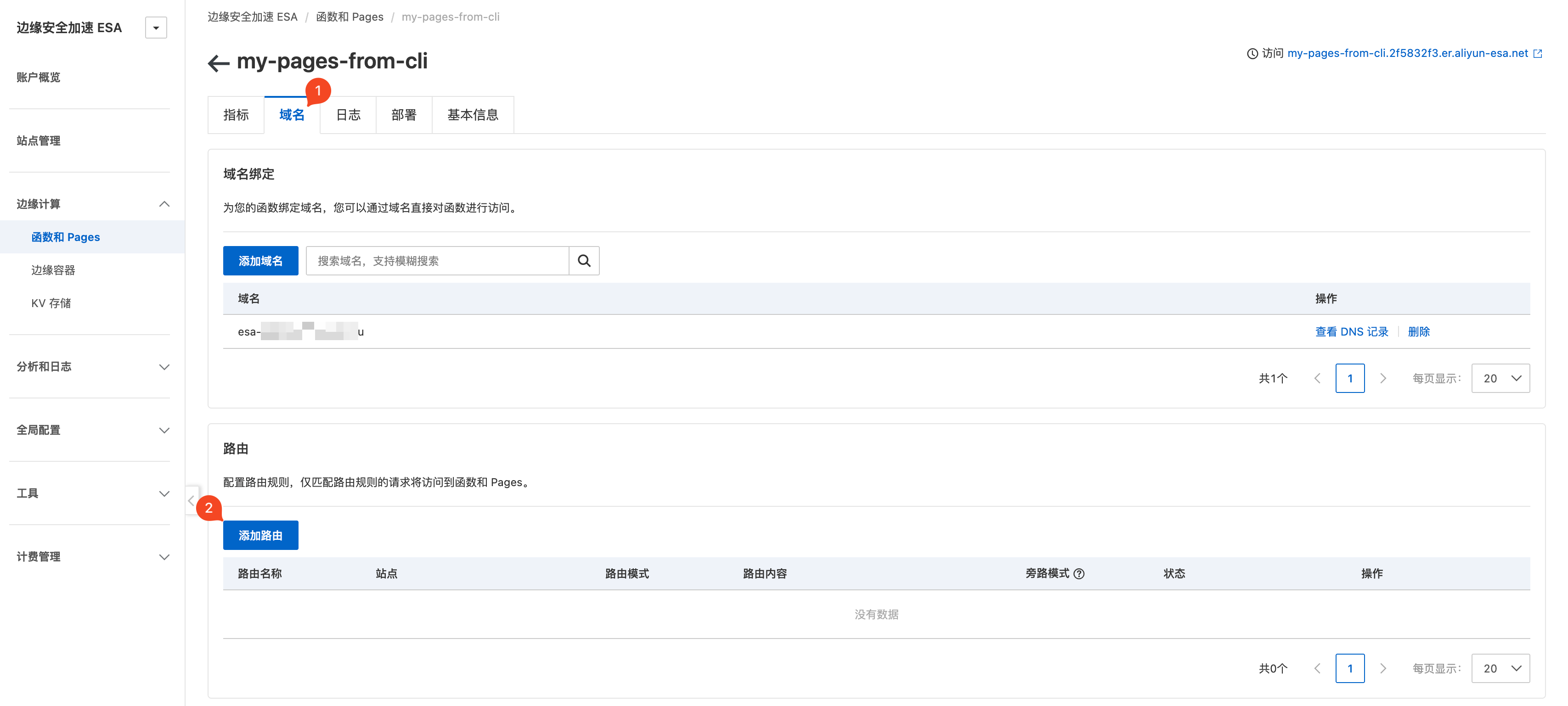
Task: Go to next page in domain table
Action: coord(1383,379)
